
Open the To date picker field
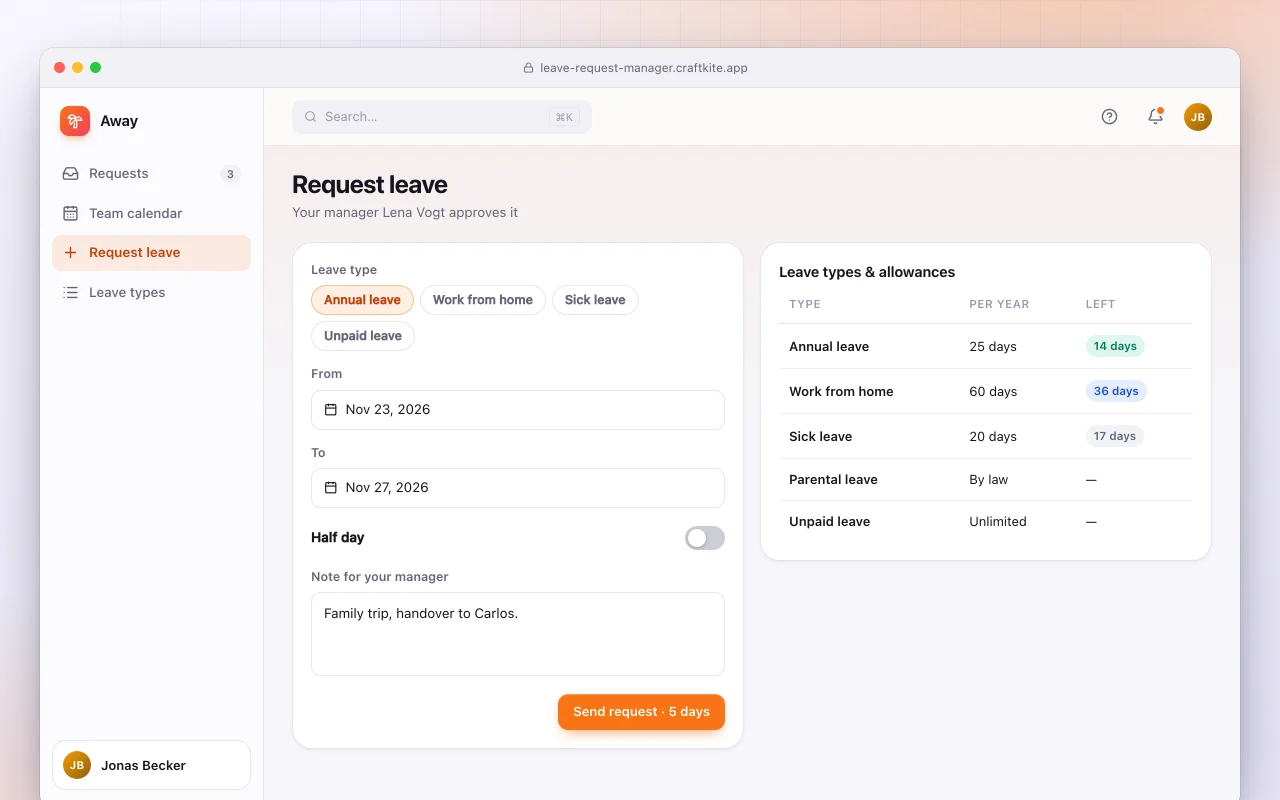click(518, 488)
